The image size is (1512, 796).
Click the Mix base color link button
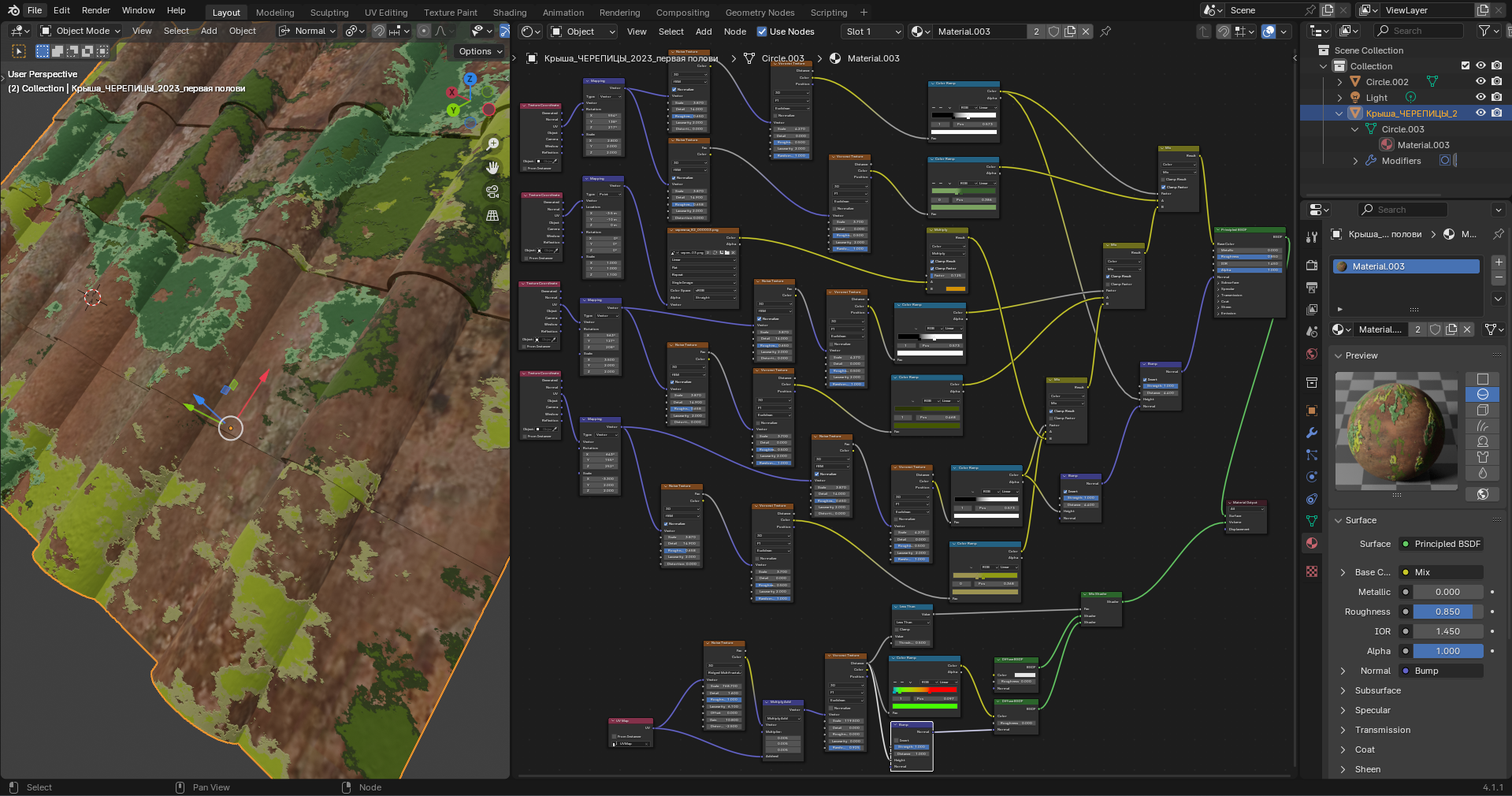1440,572
